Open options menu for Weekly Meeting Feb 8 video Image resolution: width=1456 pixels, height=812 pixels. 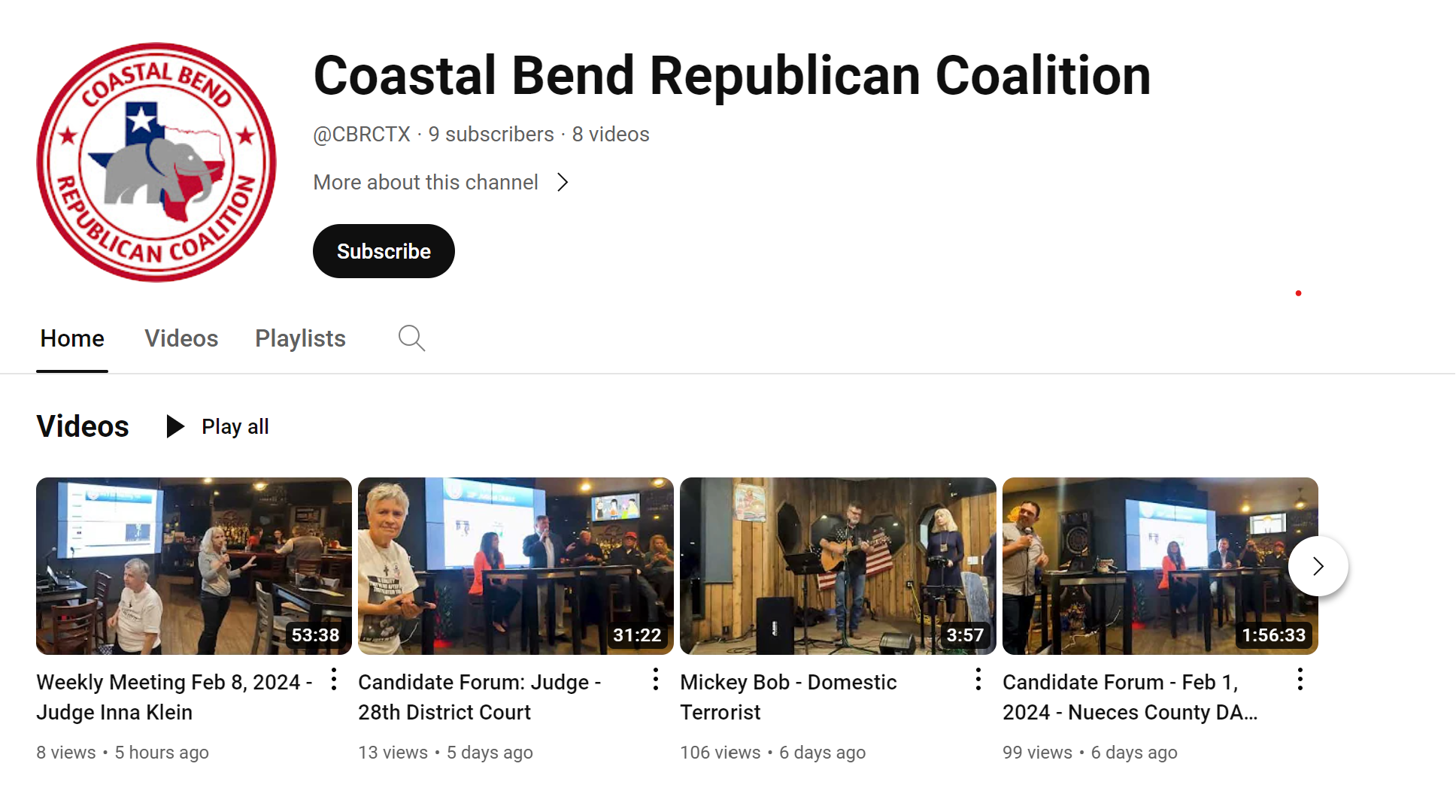click(334, 680)
